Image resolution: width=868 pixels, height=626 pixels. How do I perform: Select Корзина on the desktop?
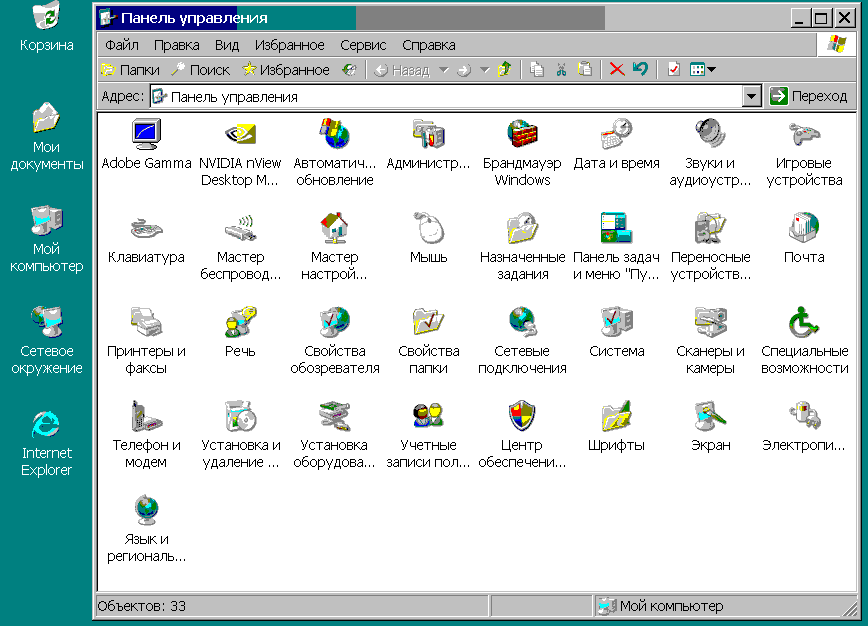46,28
